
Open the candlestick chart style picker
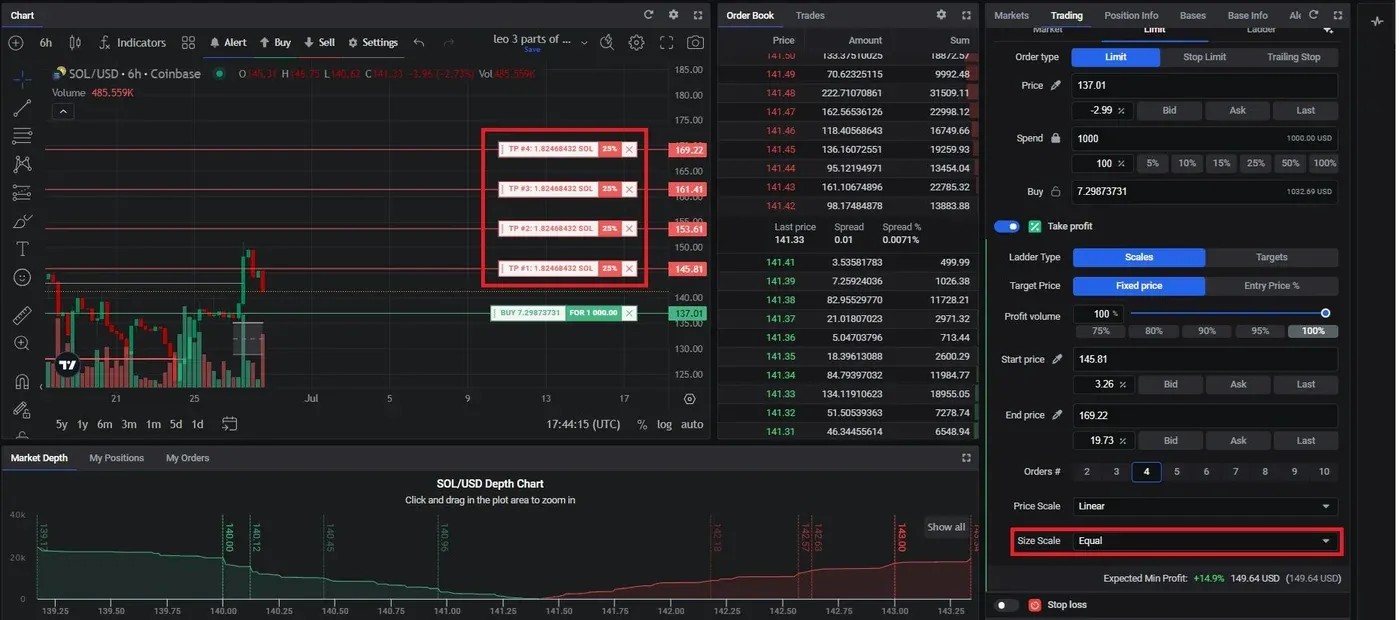pos(76,43)
